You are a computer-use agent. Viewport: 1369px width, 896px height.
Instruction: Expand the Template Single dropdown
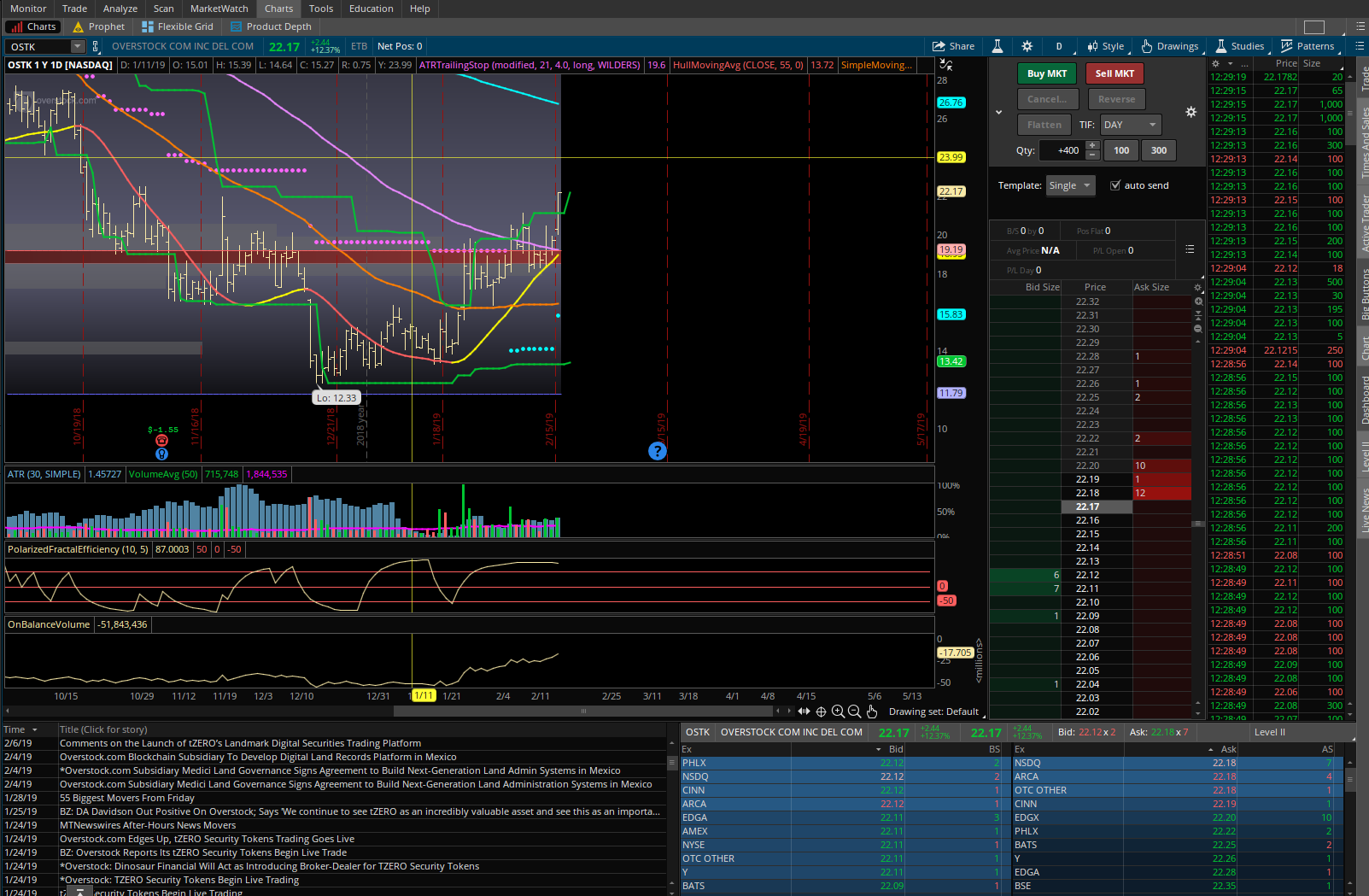[1070, 185]
